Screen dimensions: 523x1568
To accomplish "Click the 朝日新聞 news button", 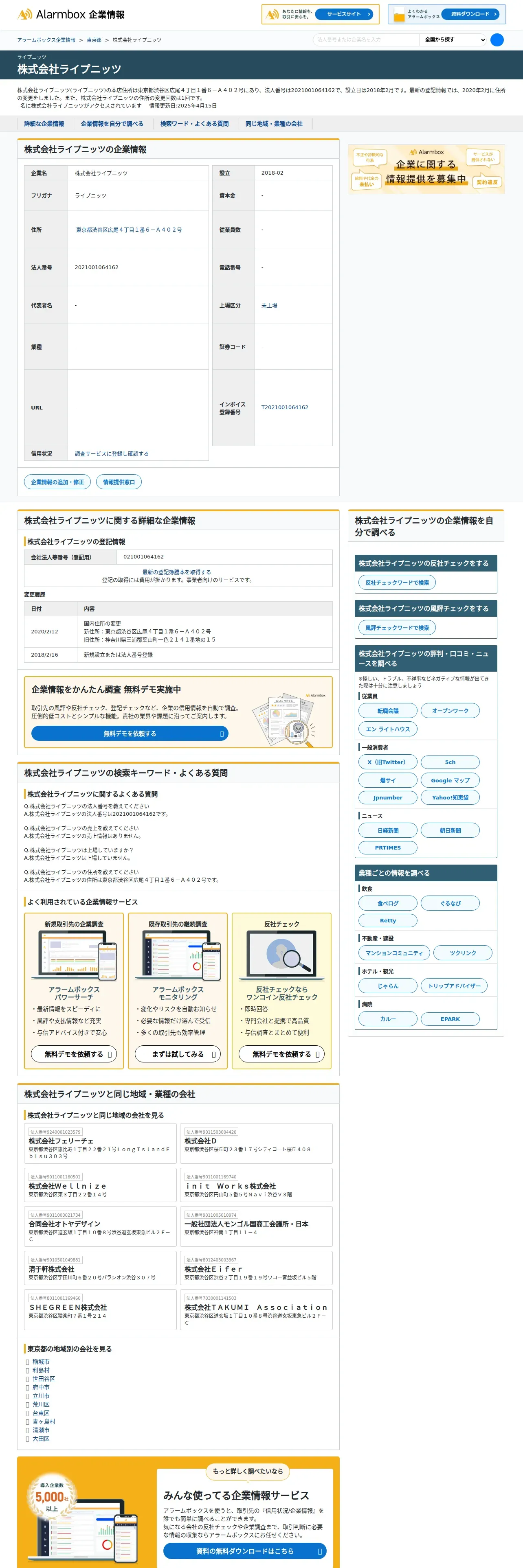I will (x=450, y=830).
